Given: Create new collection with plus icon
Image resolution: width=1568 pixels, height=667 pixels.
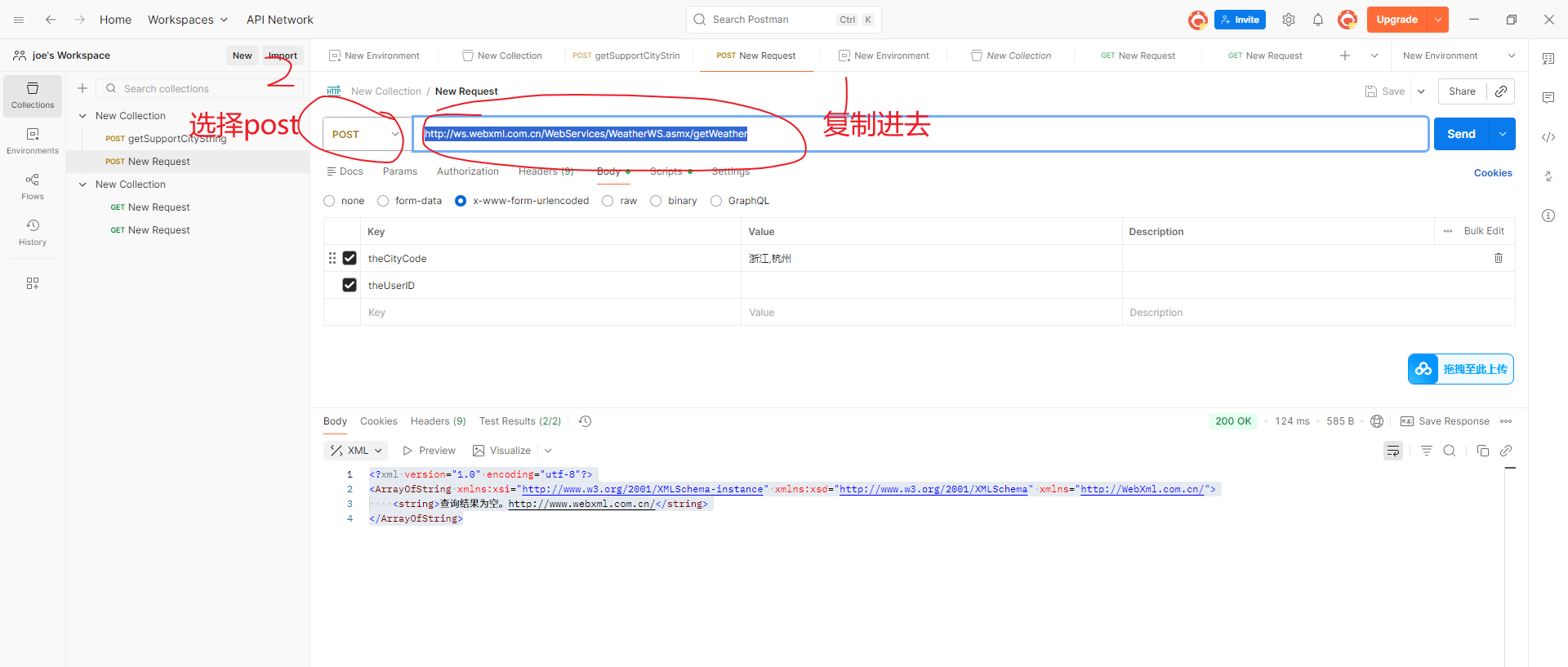Looking at the screenshot, I should click(82, 88).
